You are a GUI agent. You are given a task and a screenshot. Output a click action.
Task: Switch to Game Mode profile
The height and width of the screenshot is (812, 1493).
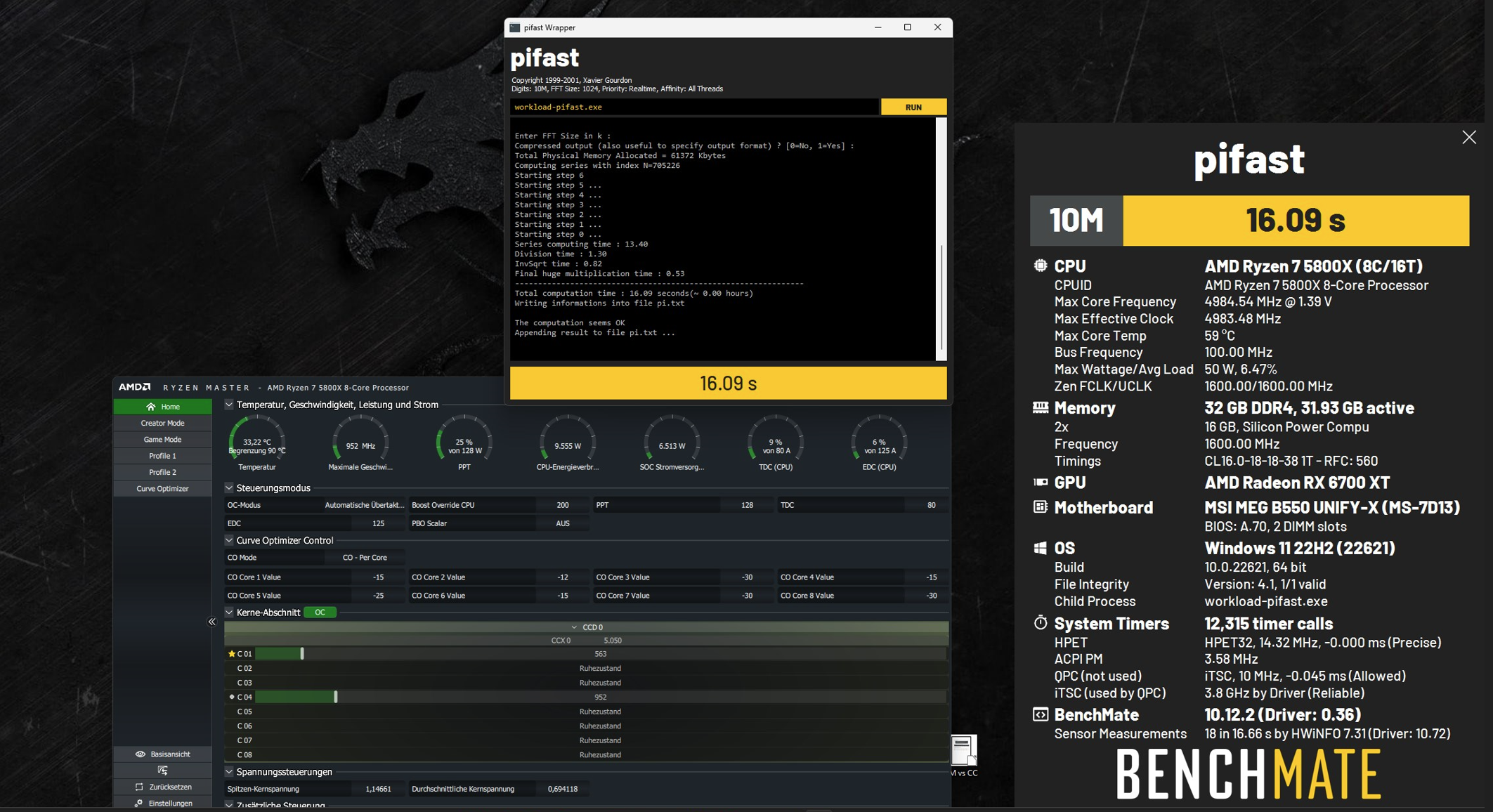(162, 440)
